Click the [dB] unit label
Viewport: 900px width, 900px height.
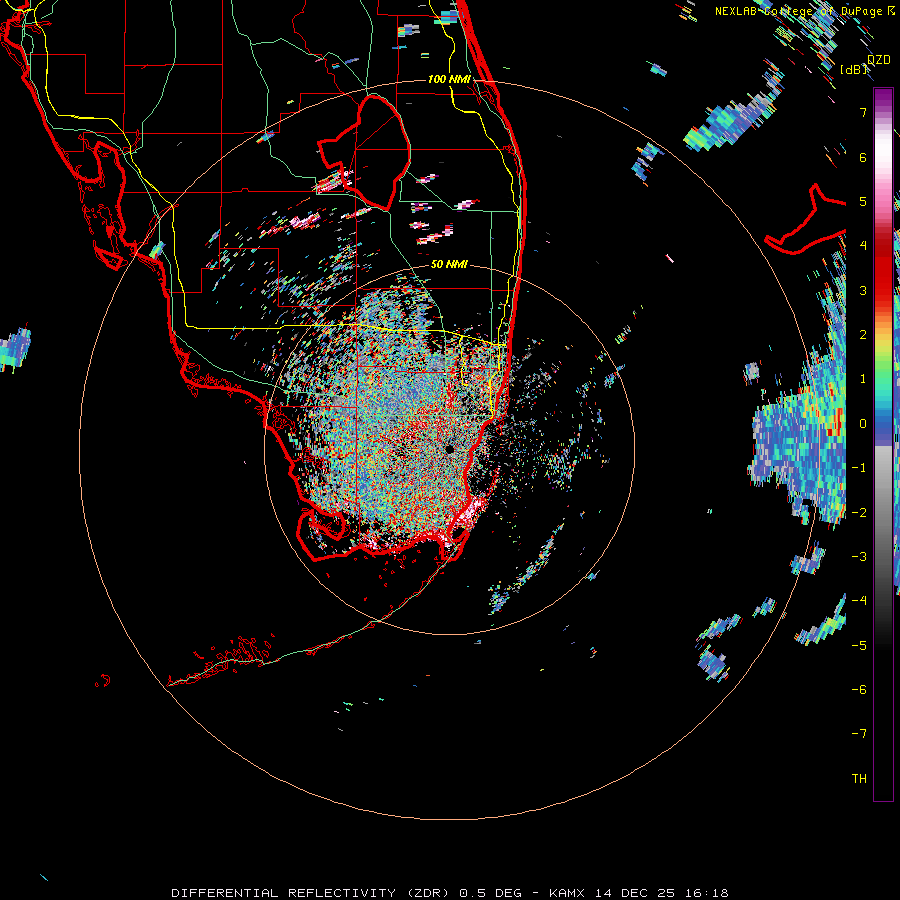pyautogui.click(x=854, y=70)
